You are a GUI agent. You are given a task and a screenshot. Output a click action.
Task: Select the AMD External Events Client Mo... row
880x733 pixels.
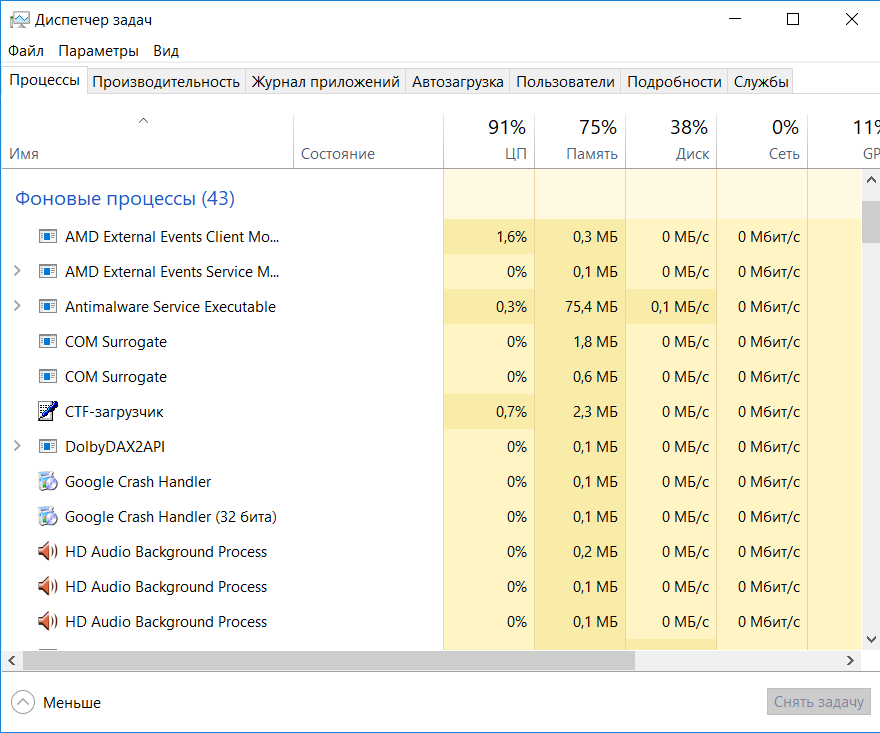click(x=431, y=237)
